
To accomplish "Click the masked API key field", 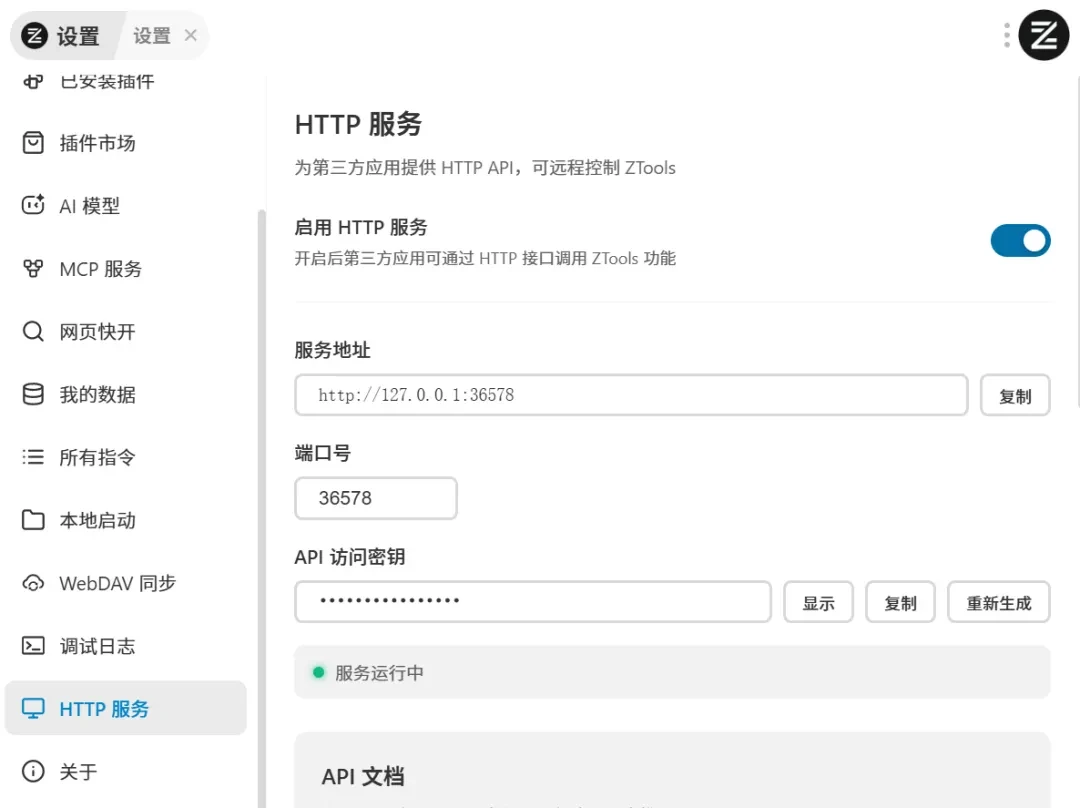I will [533, 602].
